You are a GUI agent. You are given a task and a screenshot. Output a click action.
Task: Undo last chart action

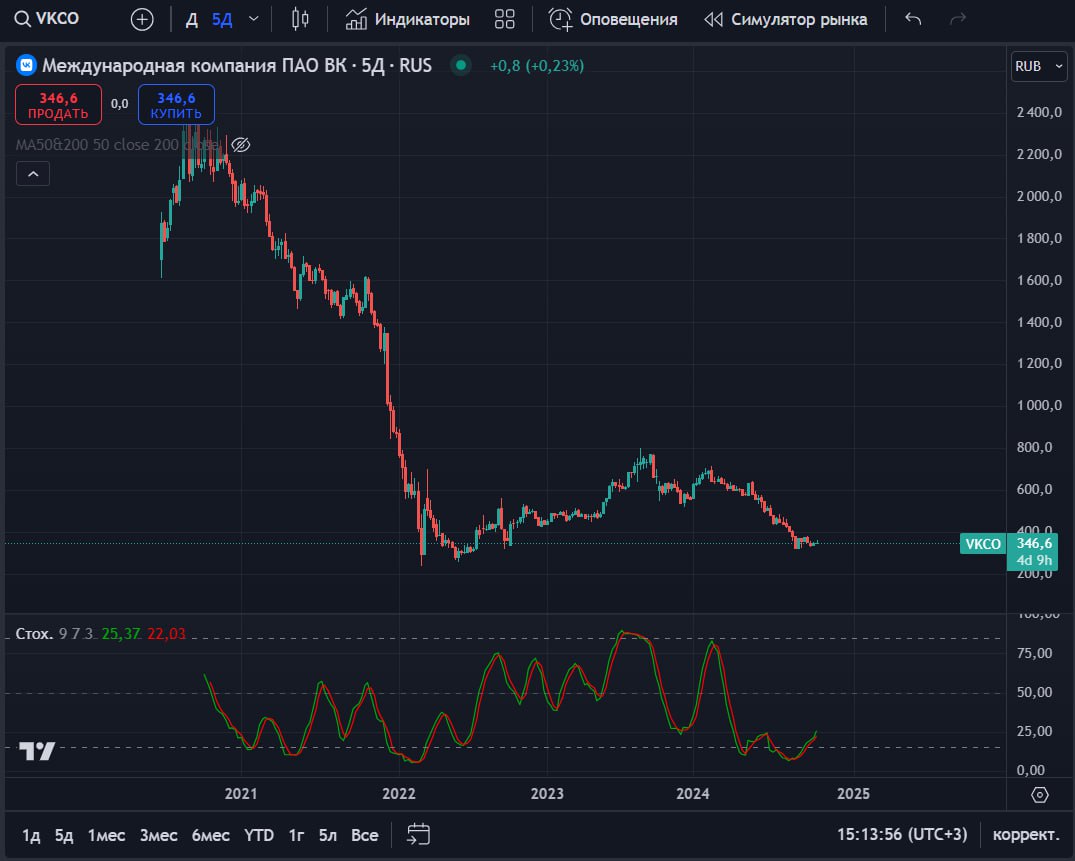[913, 19]
